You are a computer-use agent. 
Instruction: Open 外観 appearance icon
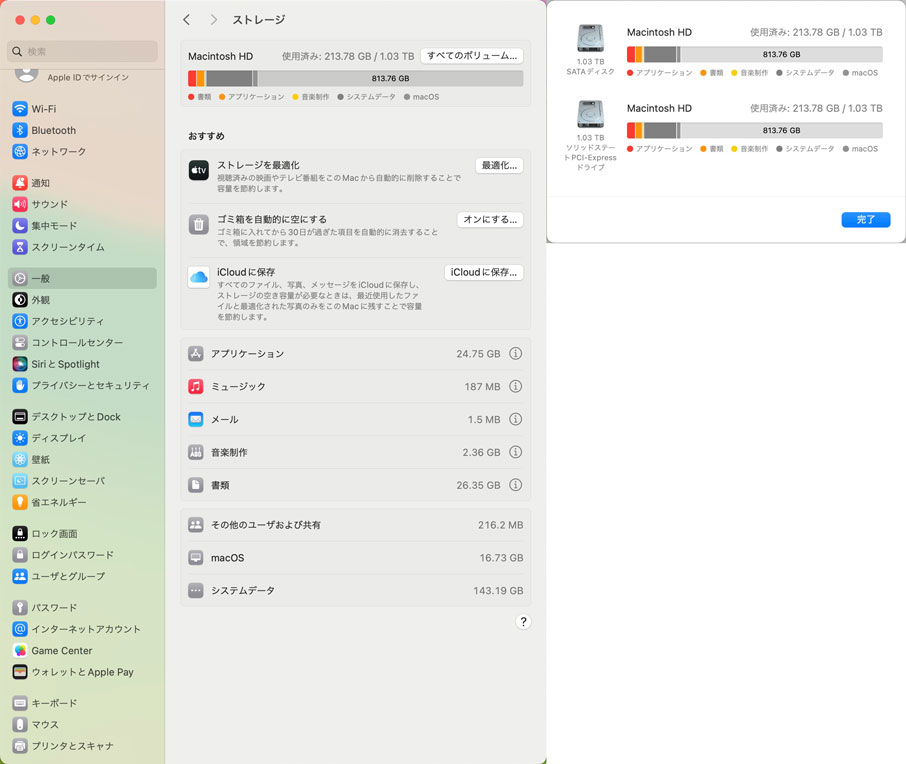[20, 299]
